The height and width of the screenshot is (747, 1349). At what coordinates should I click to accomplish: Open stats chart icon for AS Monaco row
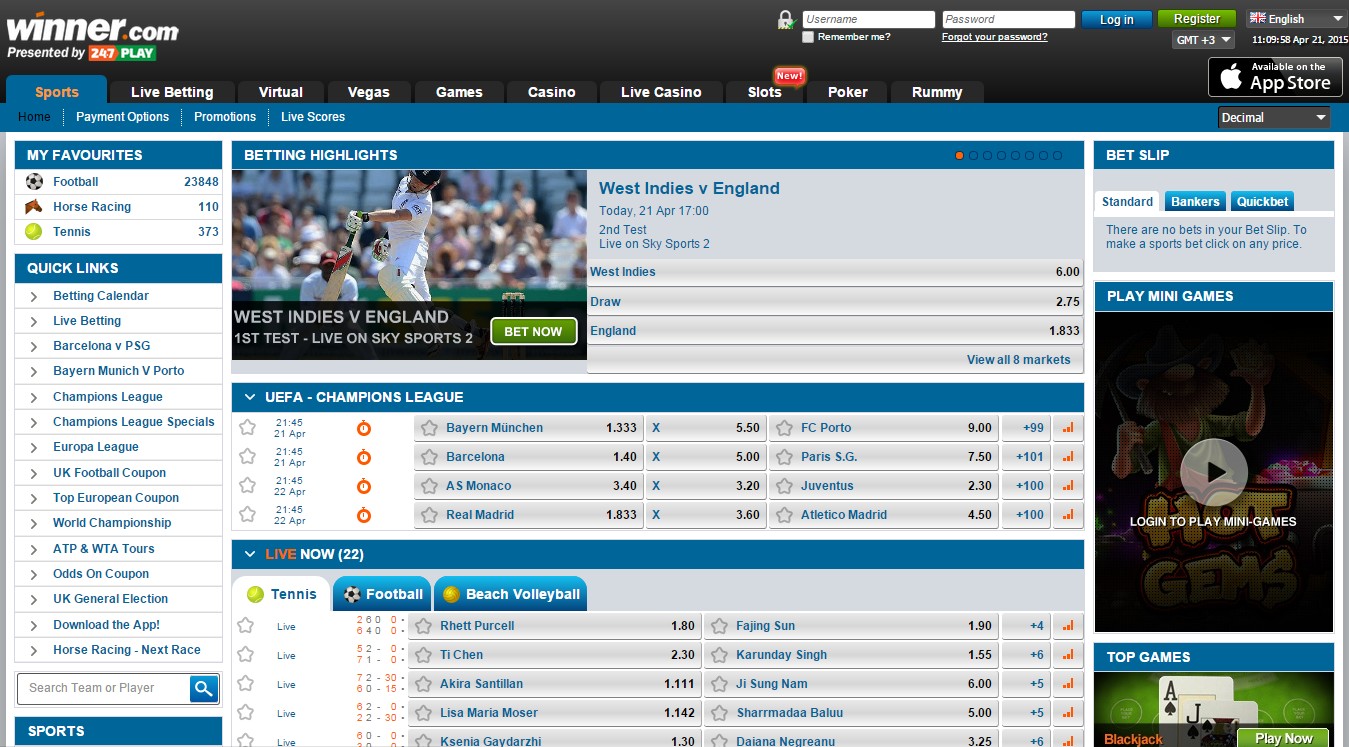click(x=1068, y=486)
